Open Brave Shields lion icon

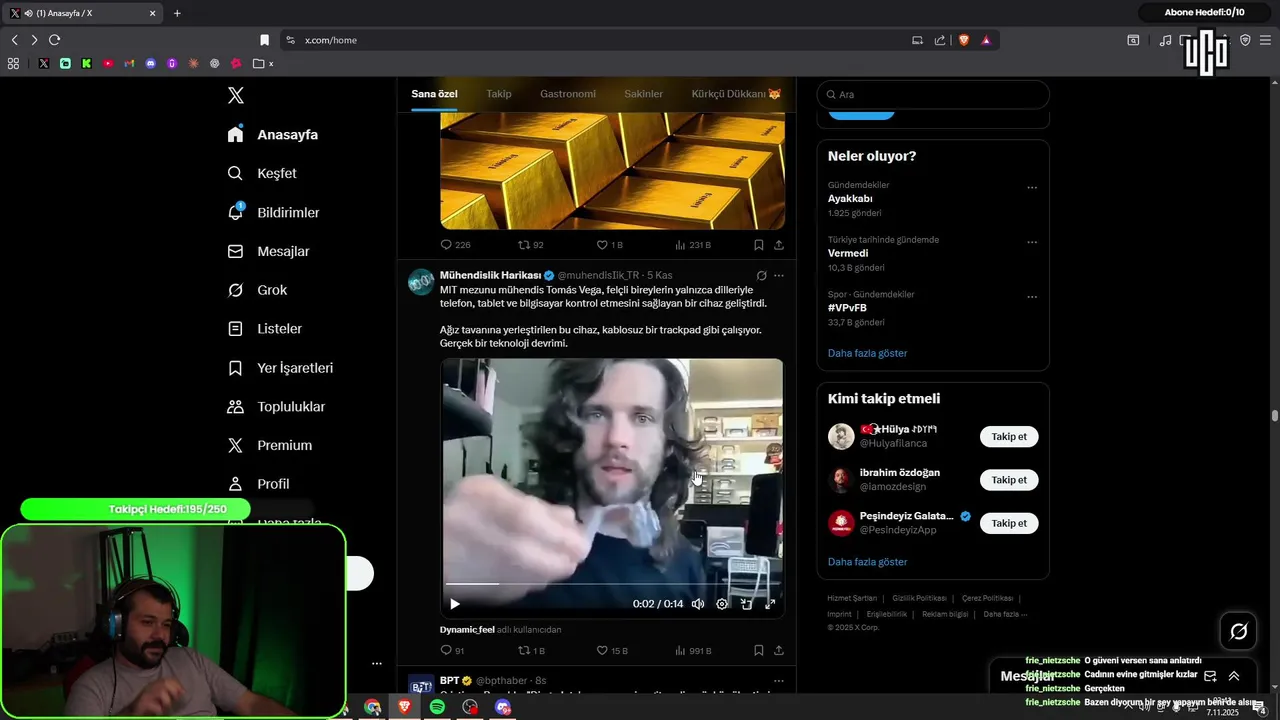(x=964, y=40)
